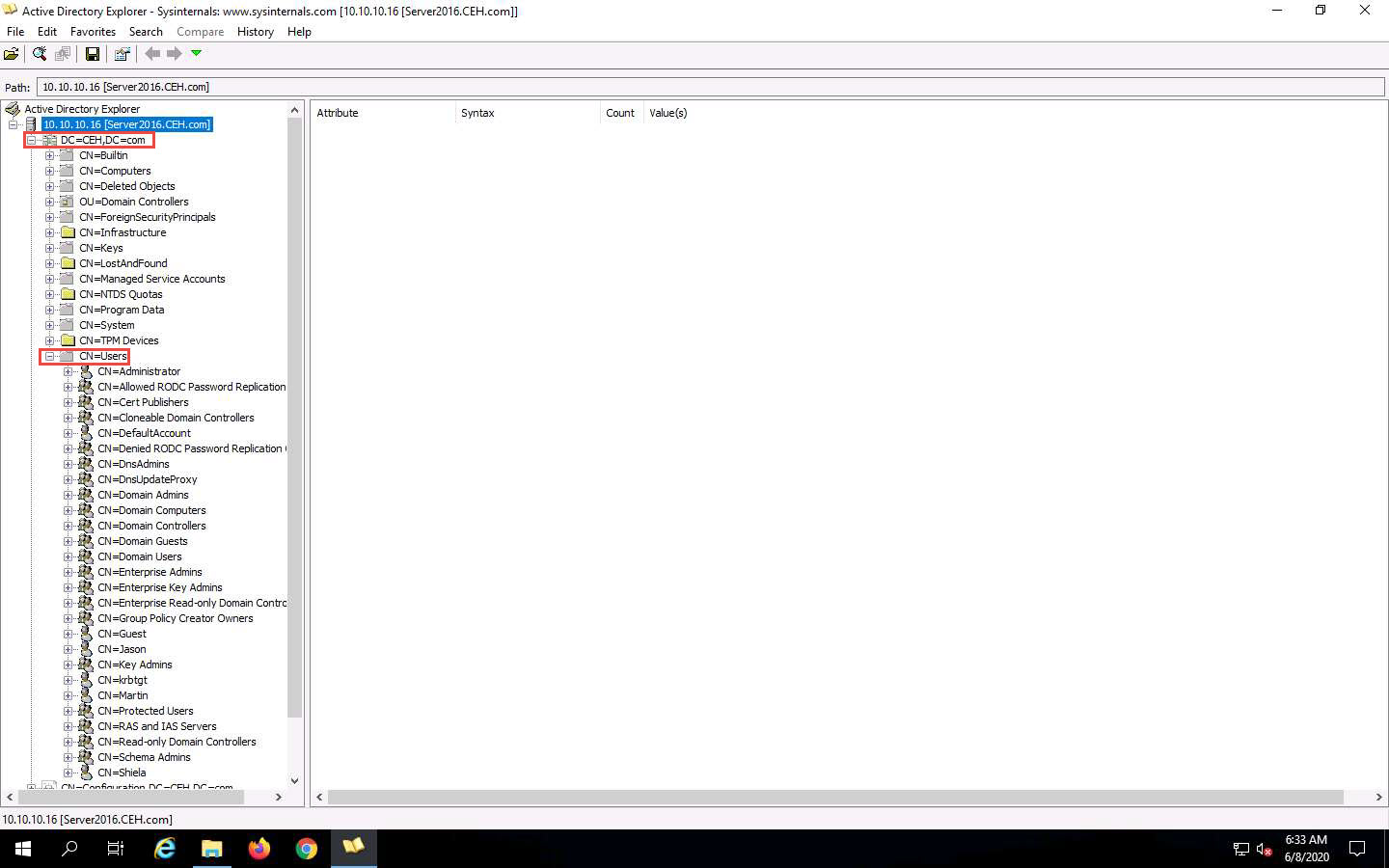Open the Windows Start menu
Screen dimensions: 1389x868
coord(23,849)
